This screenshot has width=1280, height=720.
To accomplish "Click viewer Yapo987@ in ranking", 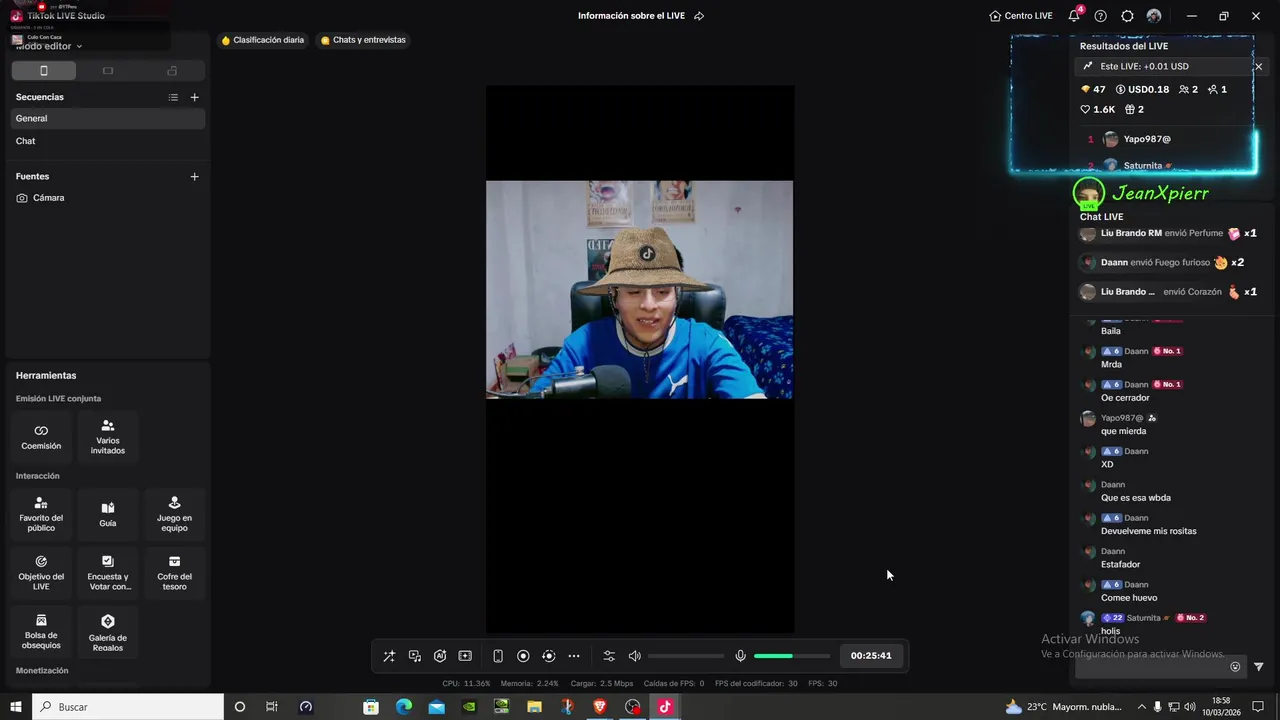I will pyautogui.click(x=1147, y=139).
